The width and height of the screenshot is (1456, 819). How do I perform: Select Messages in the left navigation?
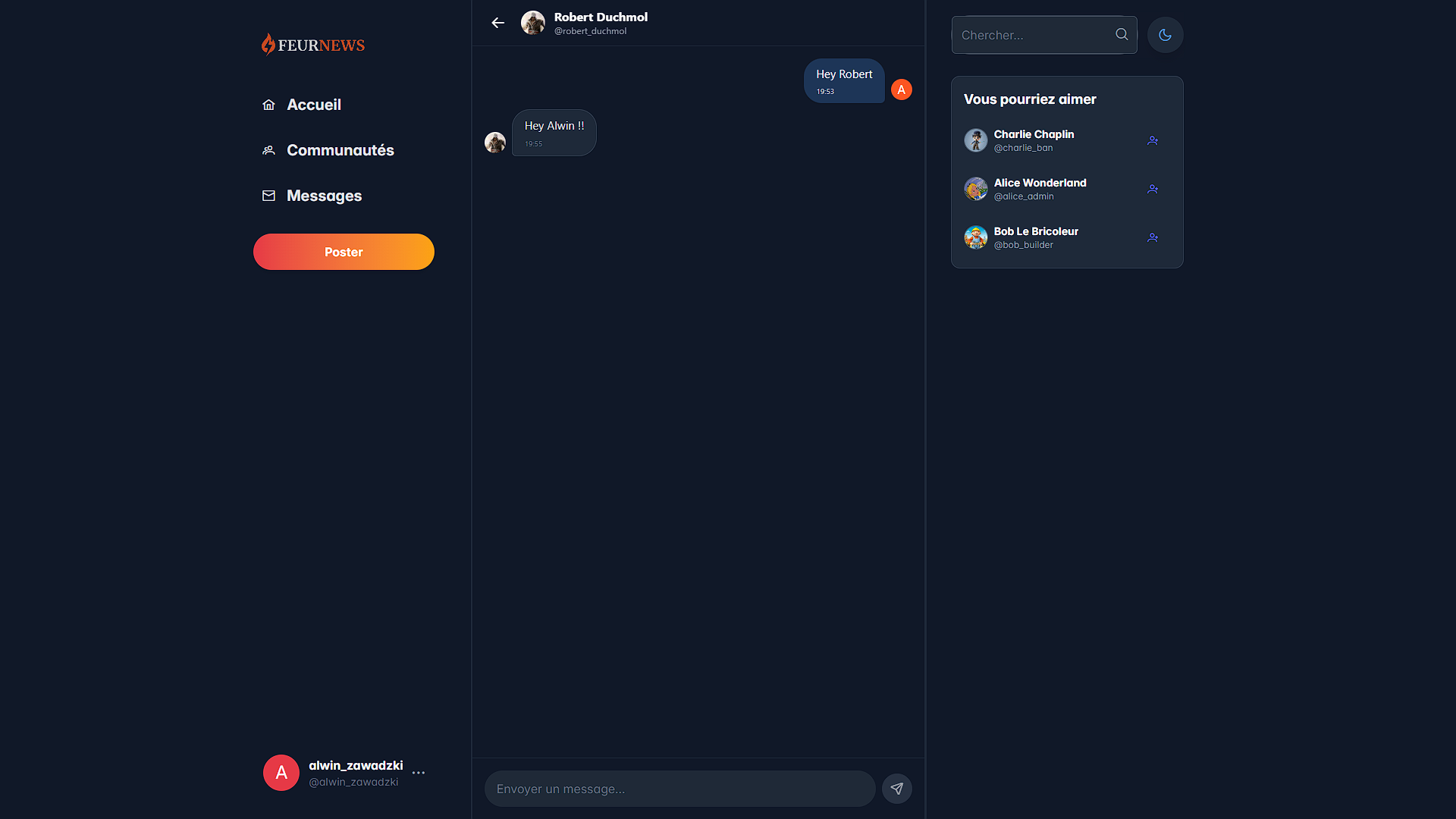[324, 196]
